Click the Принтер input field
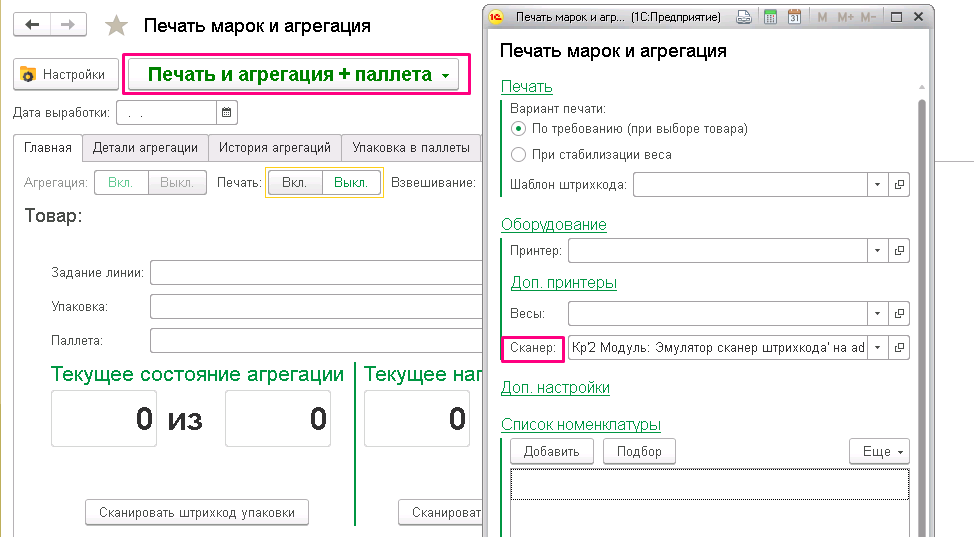The height and width of the screenshot is (537, 974). tap(718, 250)
